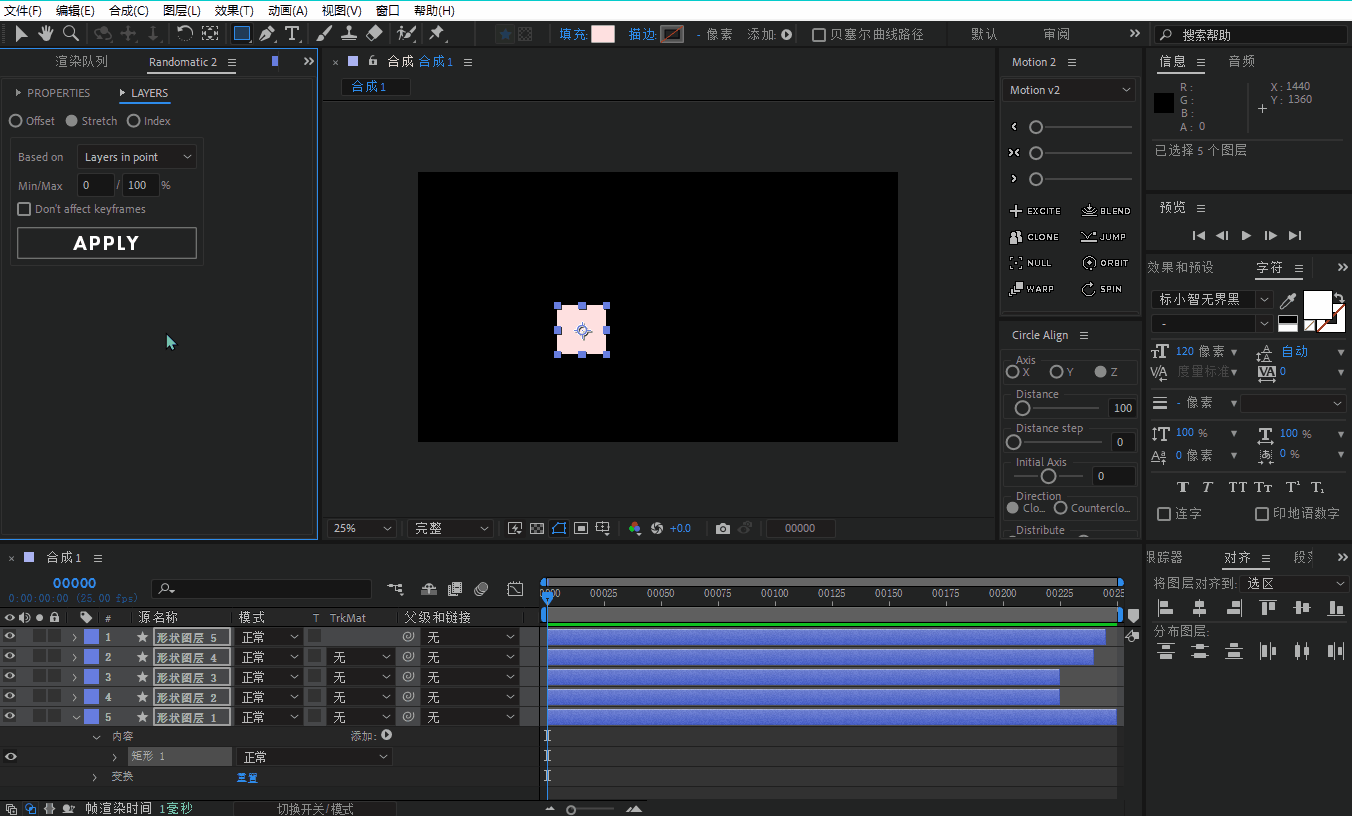Click the 重置 reset link
The width and height of the screenshot is (1352, 816).
click(x=247, y=778)
